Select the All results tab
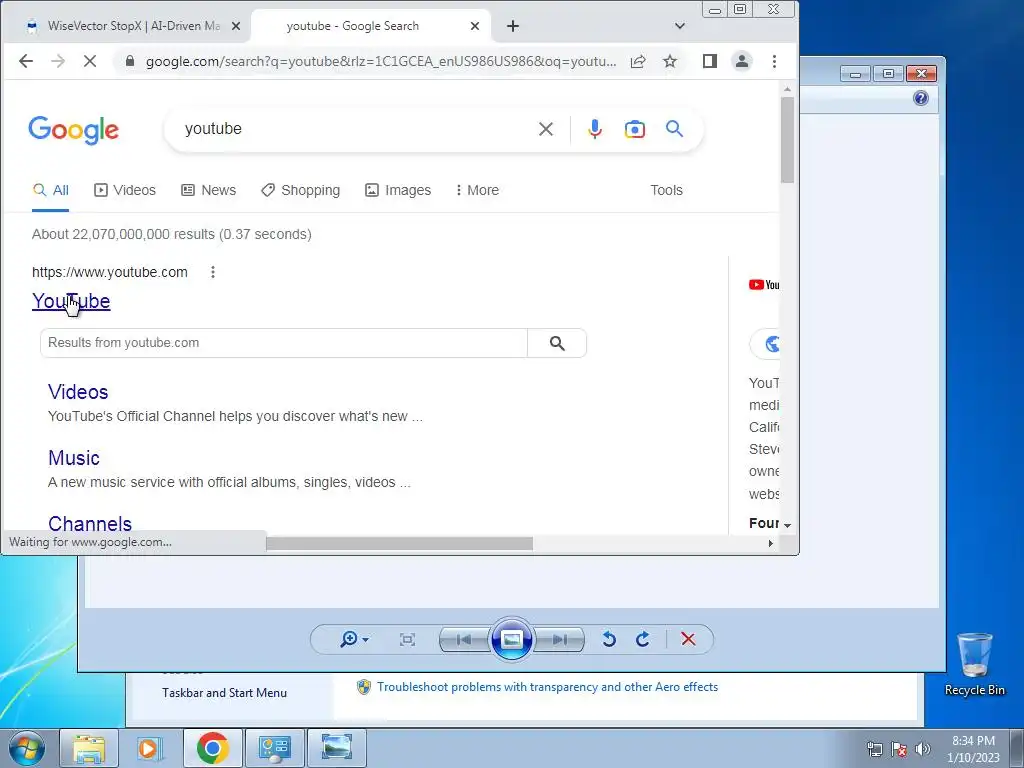 pos(51,190)
